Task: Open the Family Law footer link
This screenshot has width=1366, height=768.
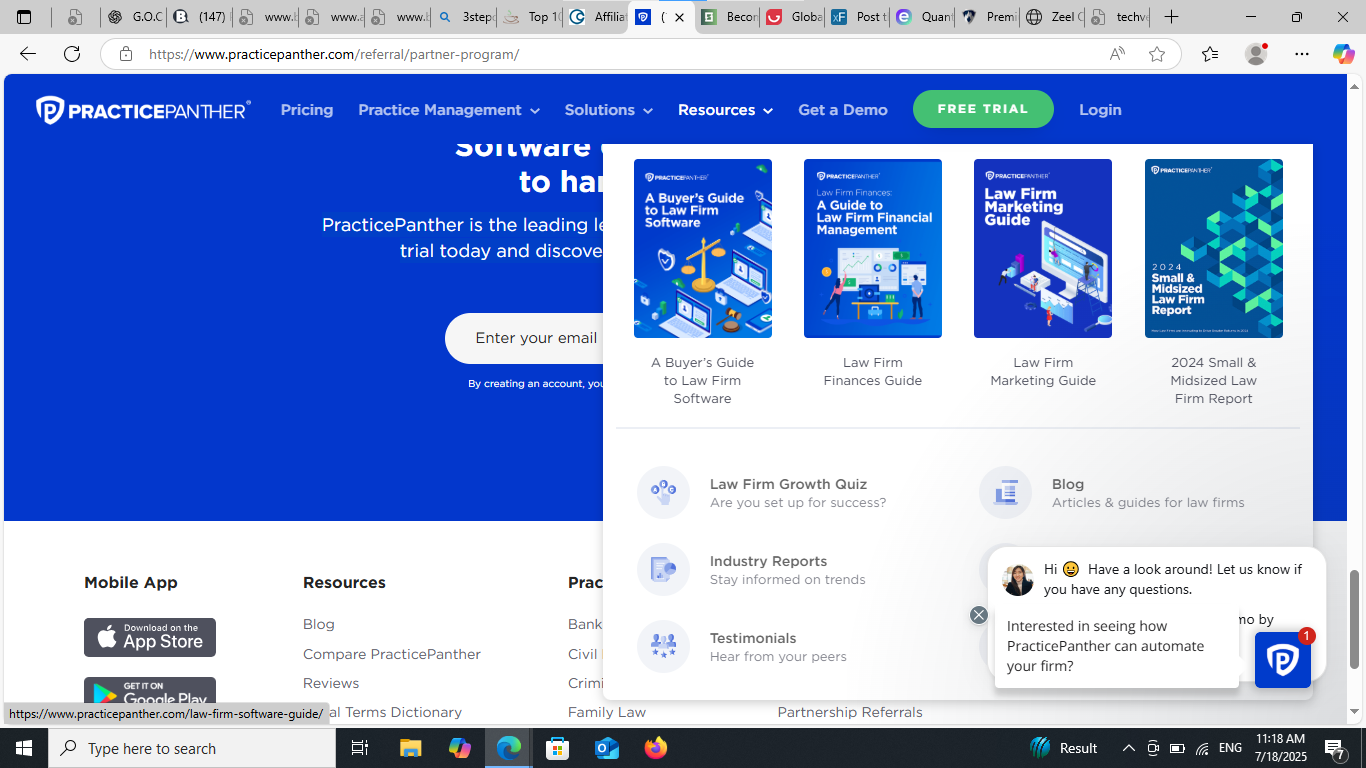Action: pos(607,712)
